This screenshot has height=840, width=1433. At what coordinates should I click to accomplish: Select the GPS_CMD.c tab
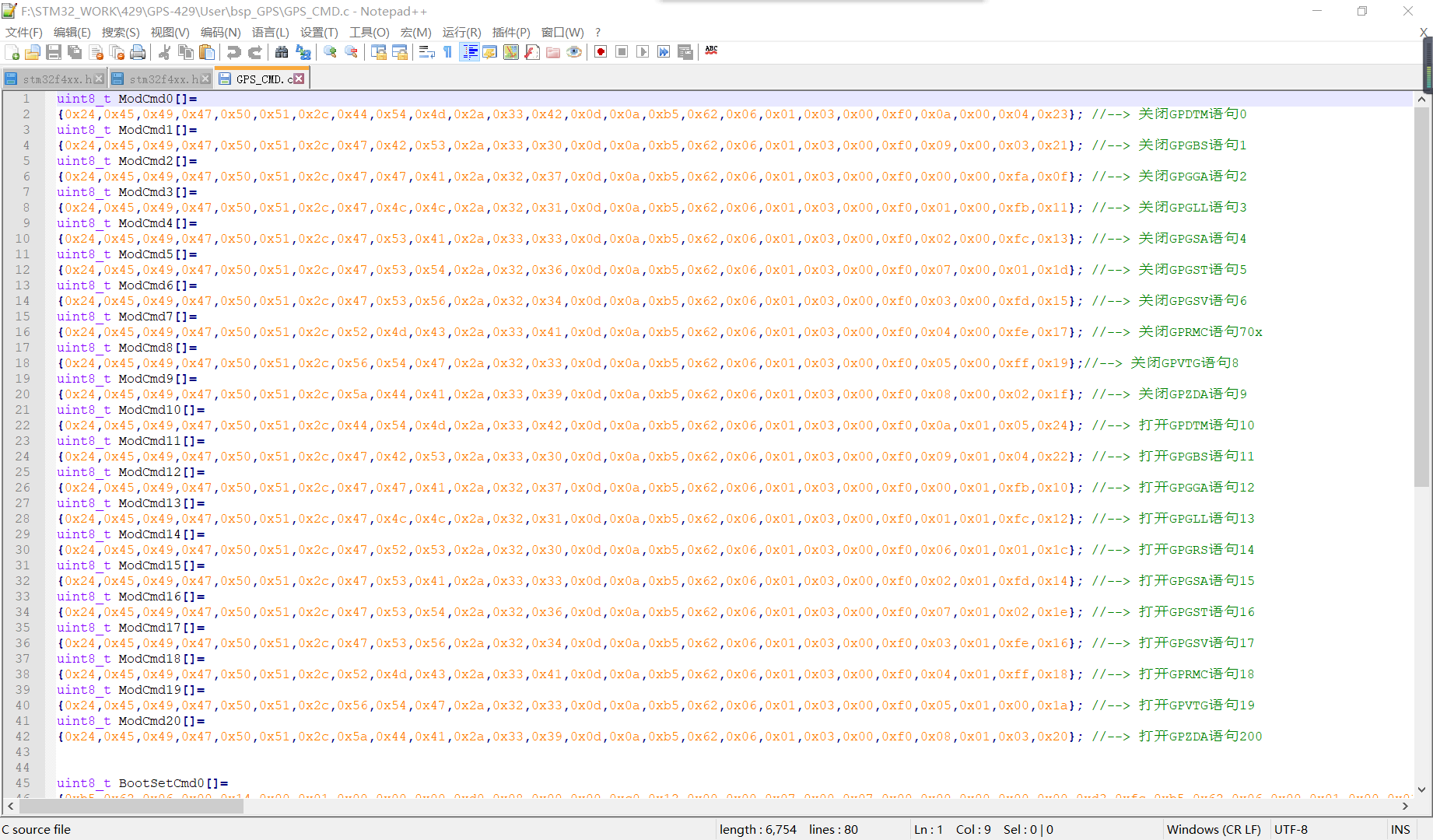coord(262,79)
